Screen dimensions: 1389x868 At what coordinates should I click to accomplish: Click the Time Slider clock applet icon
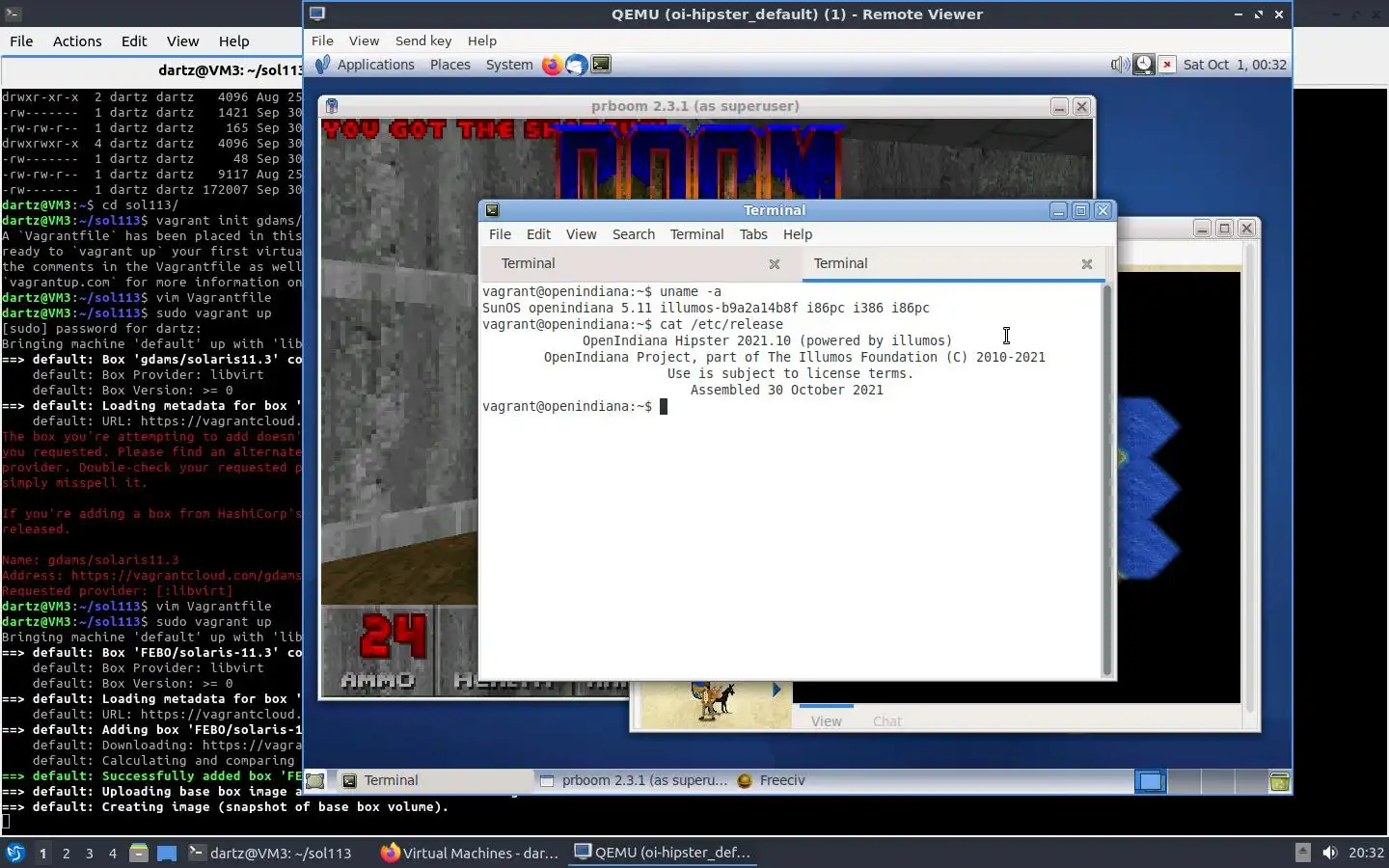click(x=1143, y=65)
